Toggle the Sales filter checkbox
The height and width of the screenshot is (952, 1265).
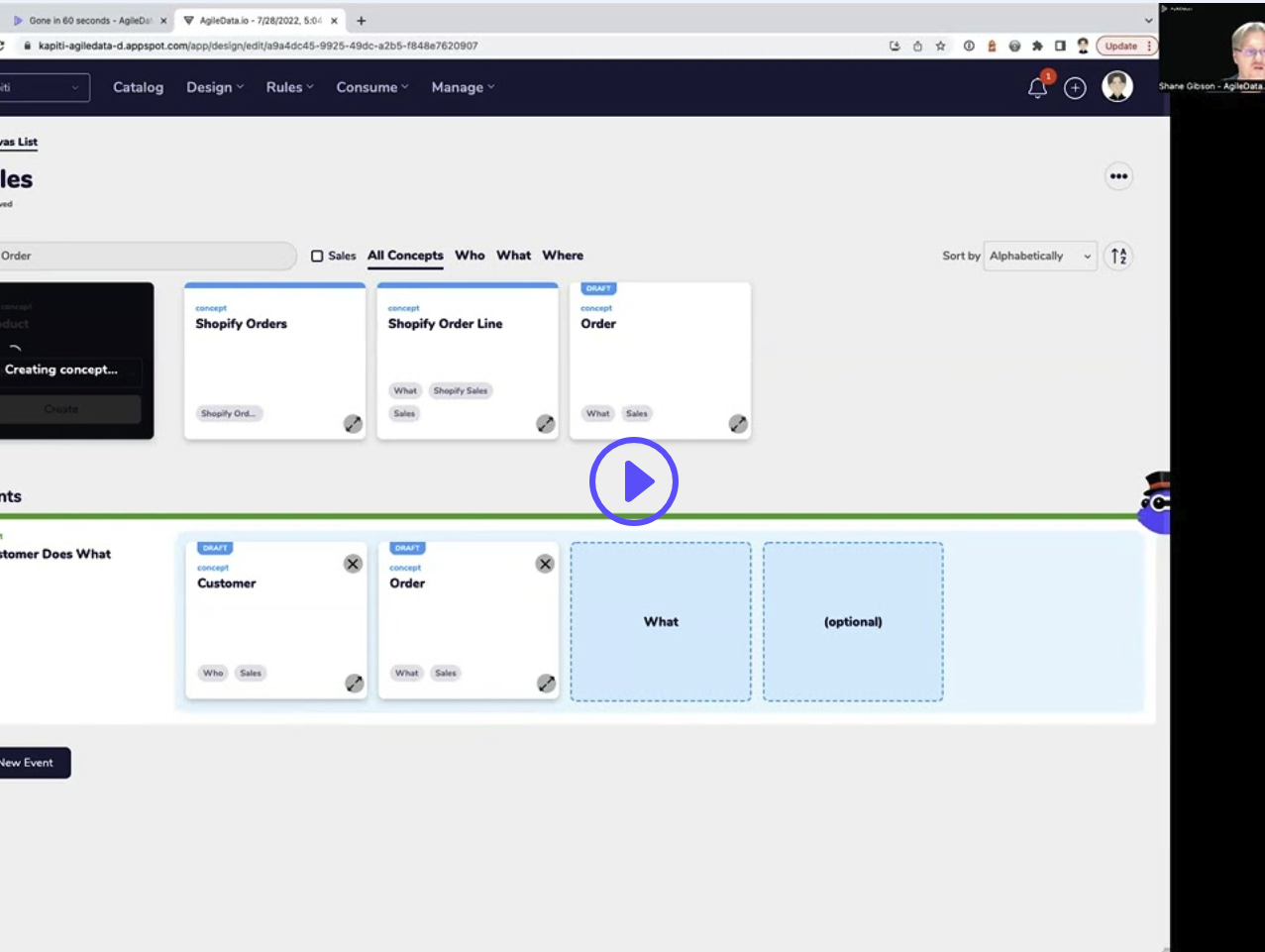[317, 255]
